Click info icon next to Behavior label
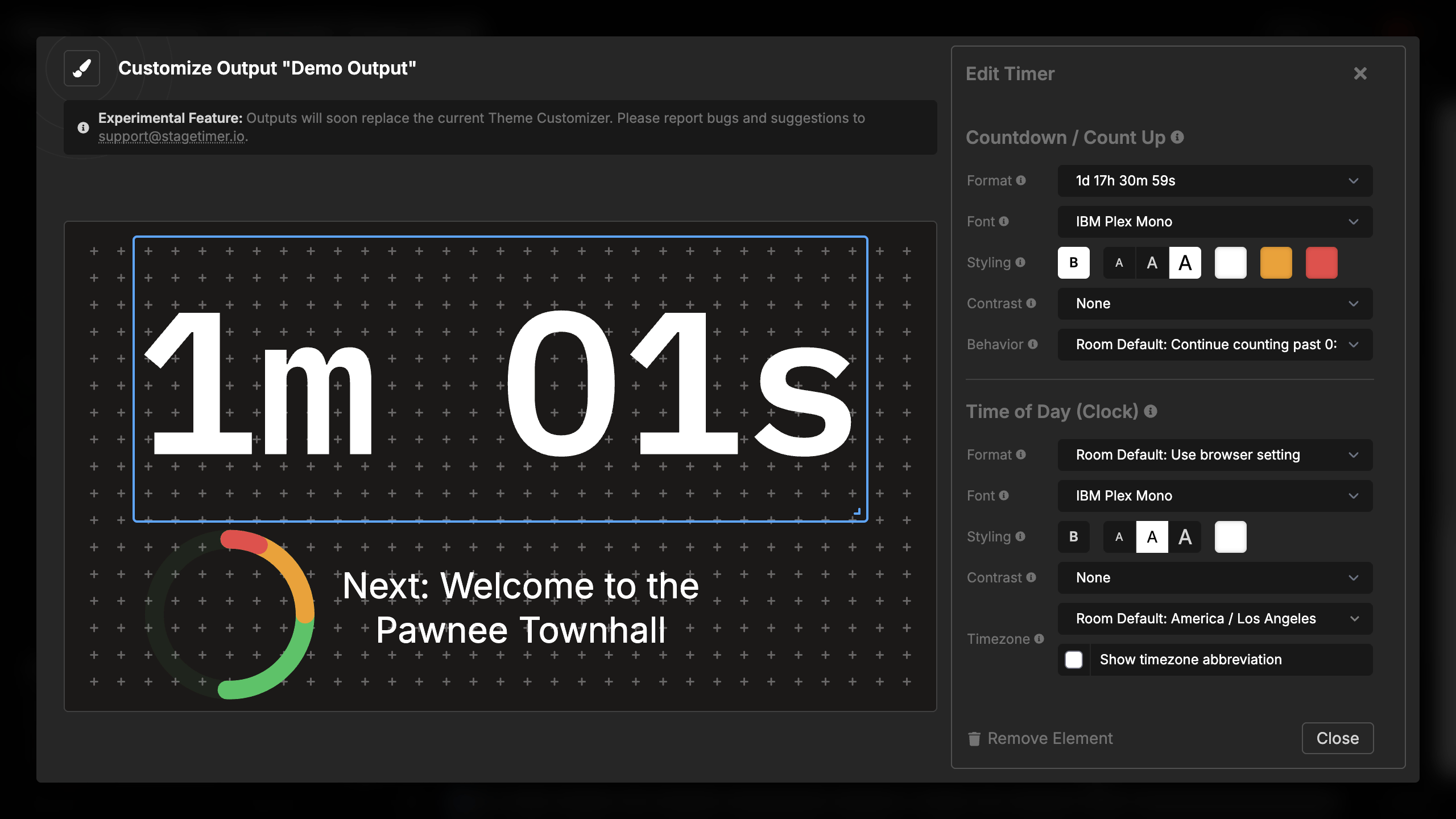 pos(1033,344)
